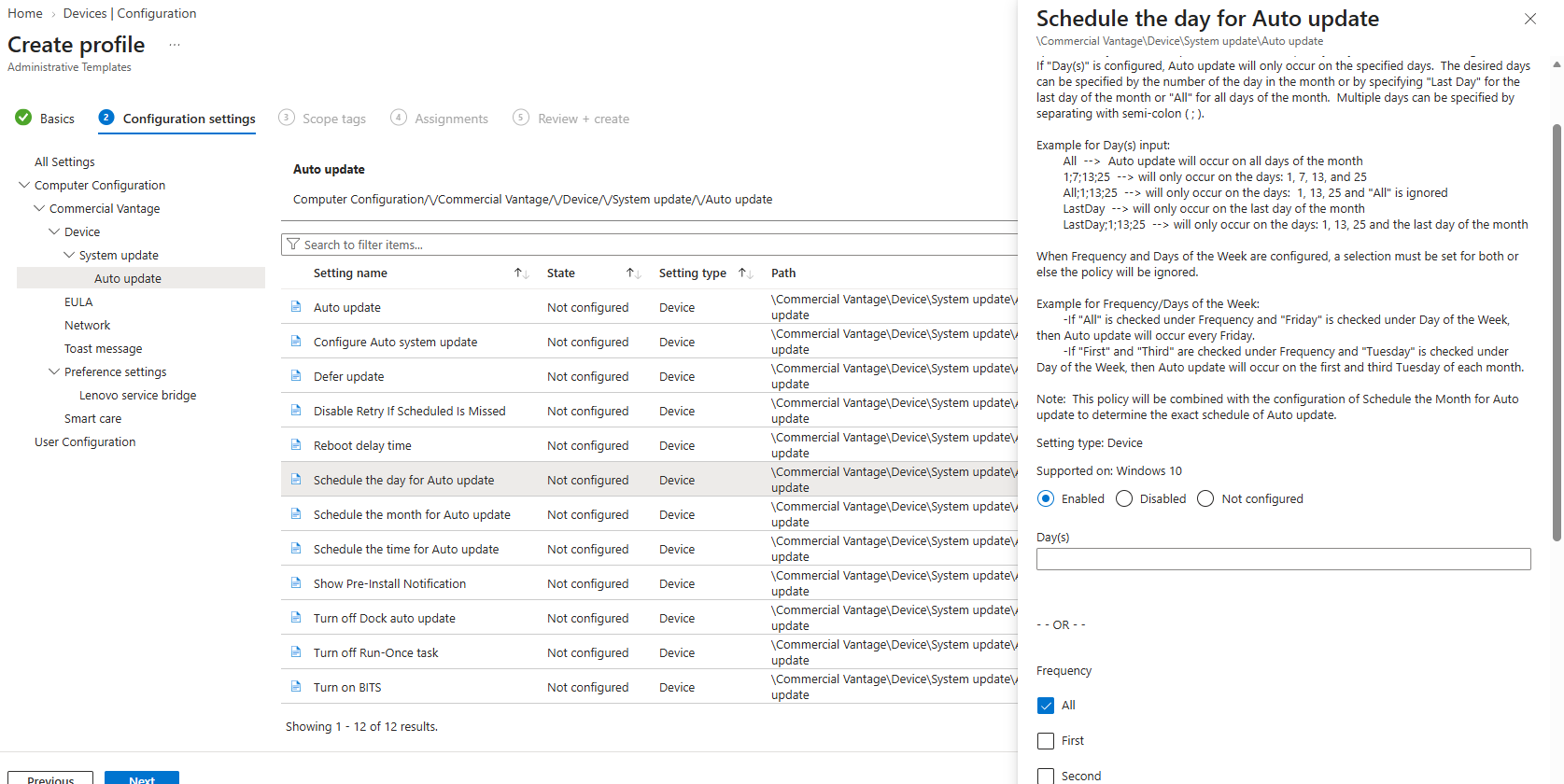Select User Configuration in the tree
Image resolution: width=1564 pixels, height=784 pixels.
(x=85, y=442)
